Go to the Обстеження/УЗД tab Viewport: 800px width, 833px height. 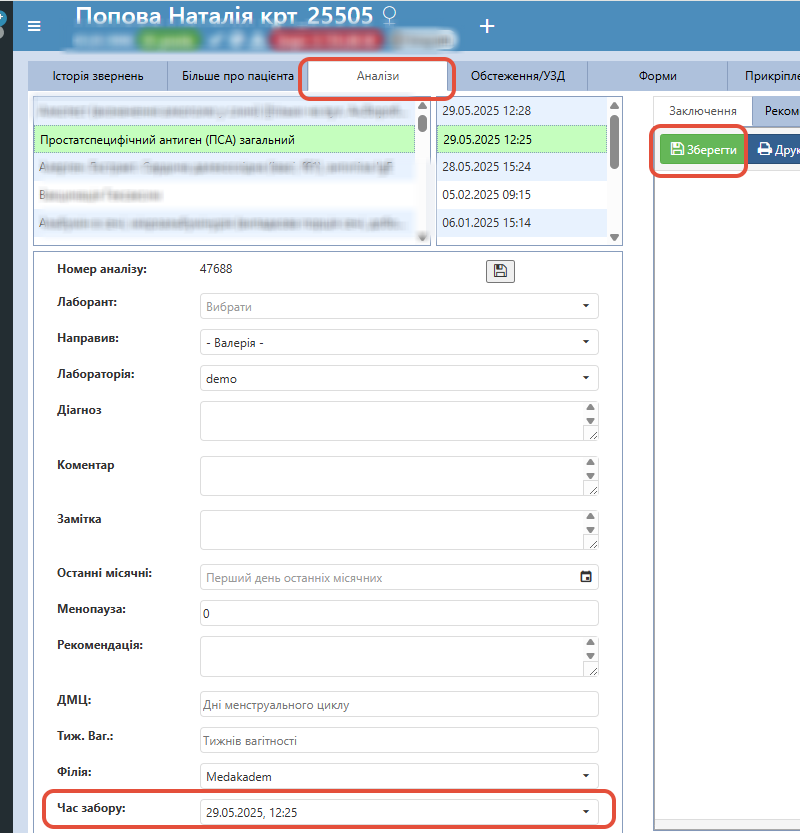pos(517,76)
